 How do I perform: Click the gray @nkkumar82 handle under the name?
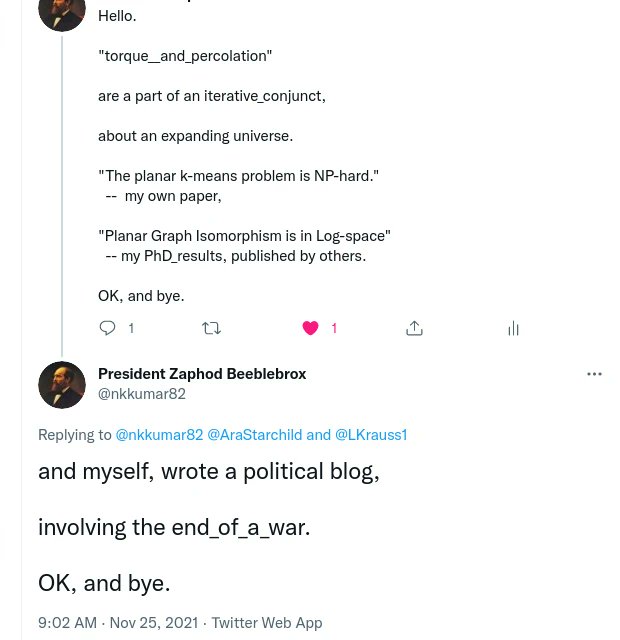pos(142,394)
